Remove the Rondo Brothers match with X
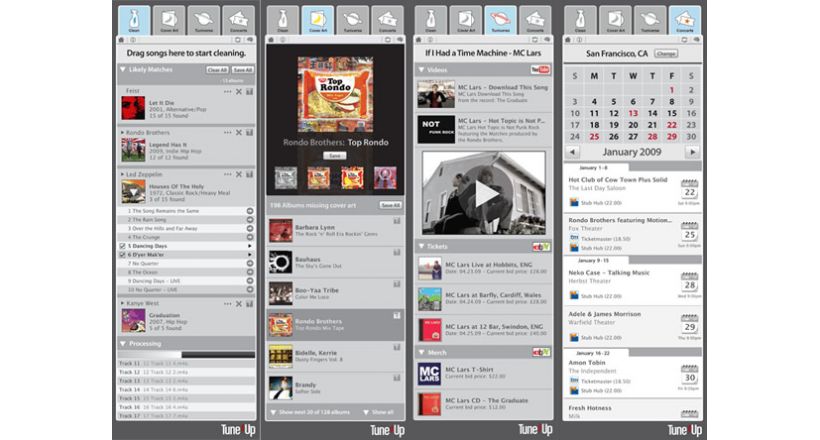 point(238,133)
